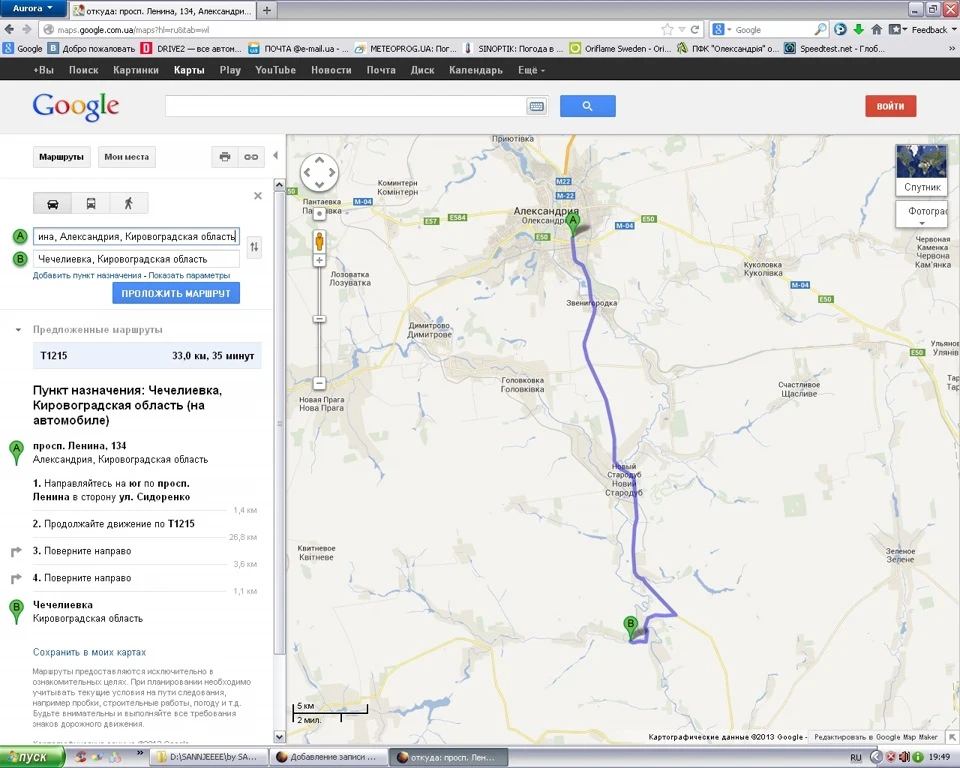960x768 pixels.
Task: Click the print directions icon
Action: point(225,157)
